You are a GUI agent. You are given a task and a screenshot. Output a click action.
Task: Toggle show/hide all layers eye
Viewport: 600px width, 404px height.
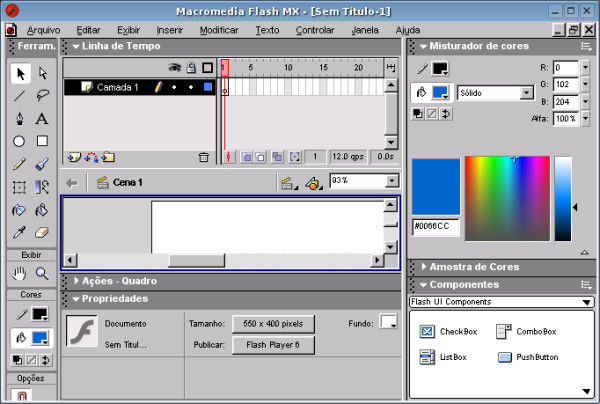tap(174, 68)
